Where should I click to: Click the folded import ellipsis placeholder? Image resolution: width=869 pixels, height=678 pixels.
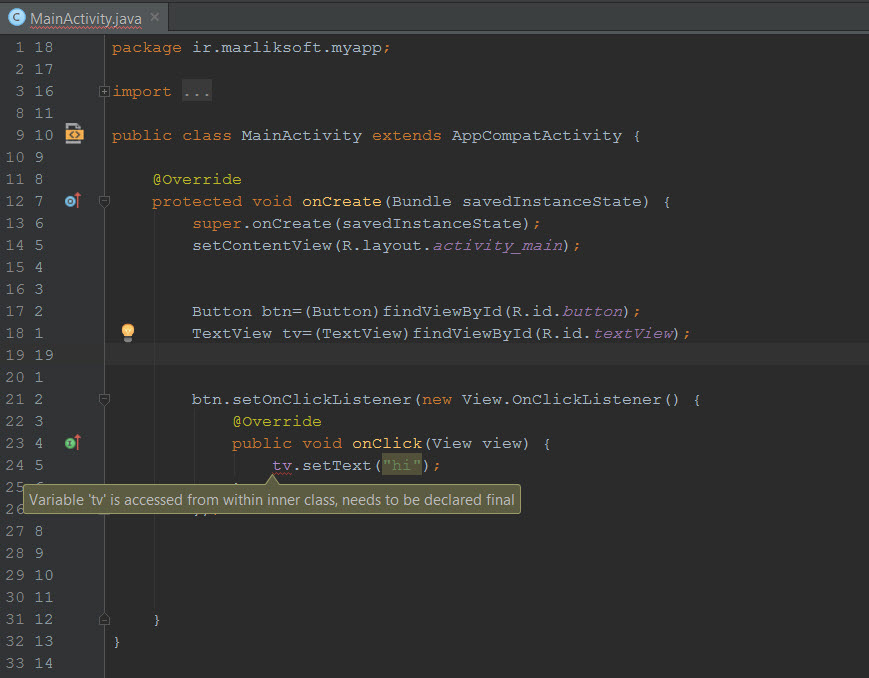point(197,91)
